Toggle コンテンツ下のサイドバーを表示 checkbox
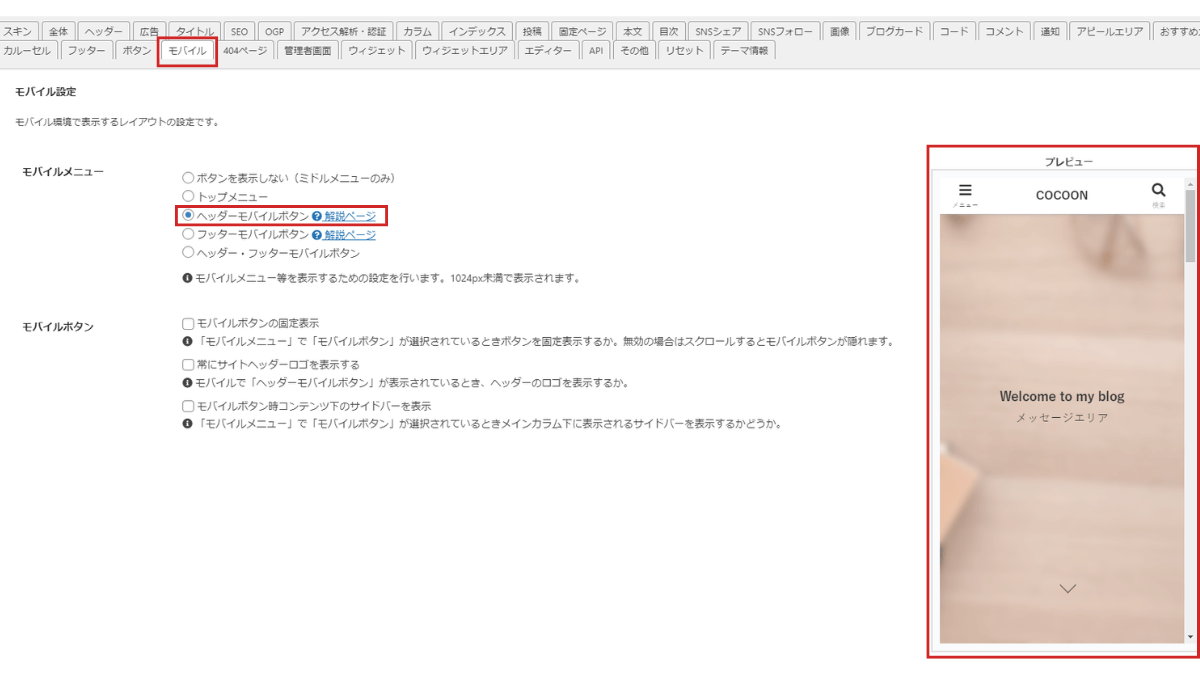1200x675 pixels. pos(188,407)
